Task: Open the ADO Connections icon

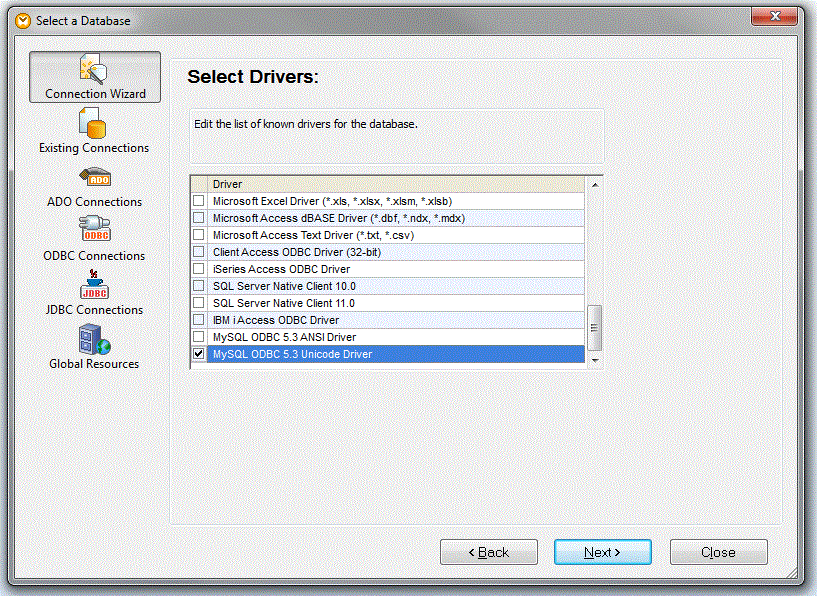Action: click(x=95, y=177)
